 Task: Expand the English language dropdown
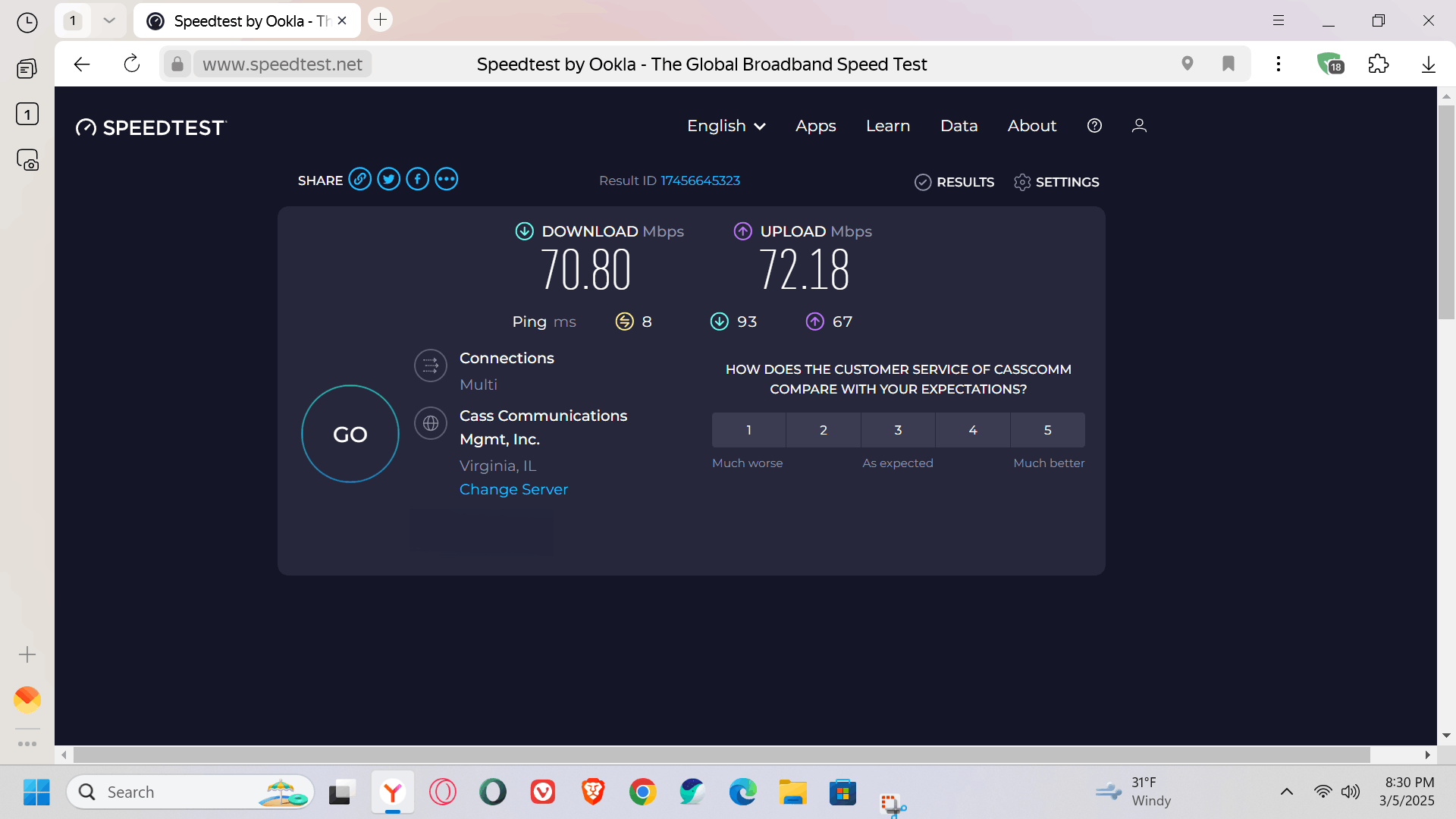tap(726, 126)
